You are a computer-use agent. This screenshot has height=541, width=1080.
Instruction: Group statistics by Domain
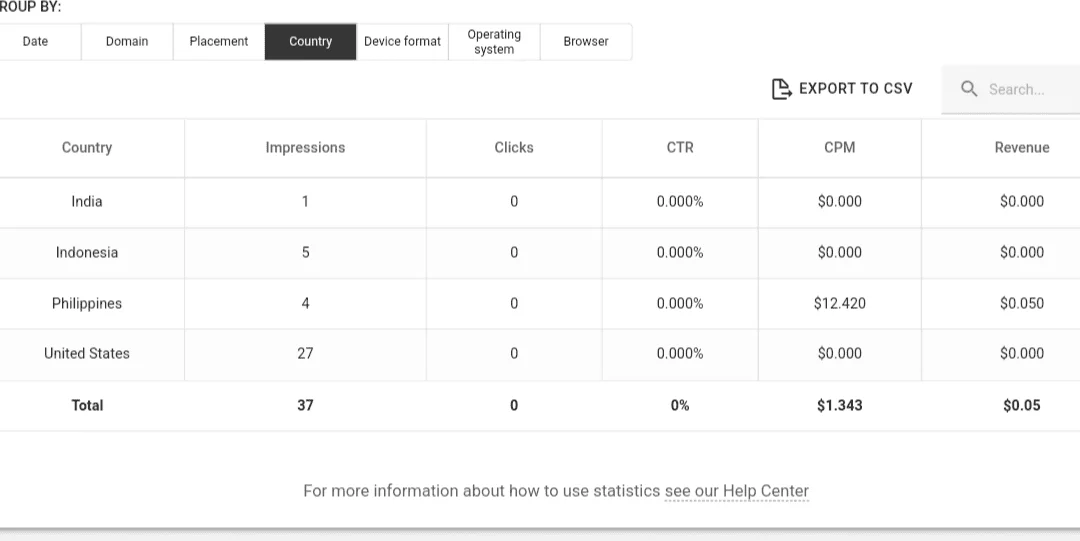tap(127, 41)
